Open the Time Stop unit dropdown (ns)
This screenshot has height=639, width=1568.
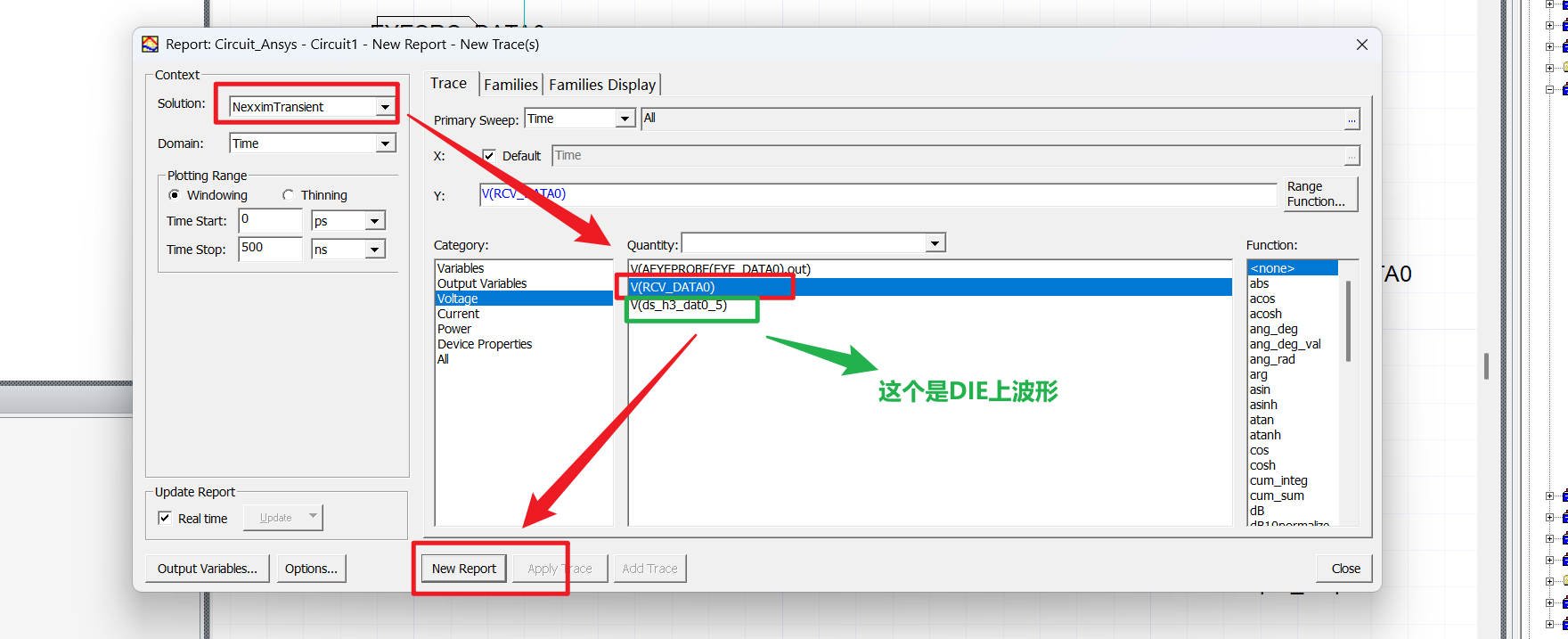[375, 250]
